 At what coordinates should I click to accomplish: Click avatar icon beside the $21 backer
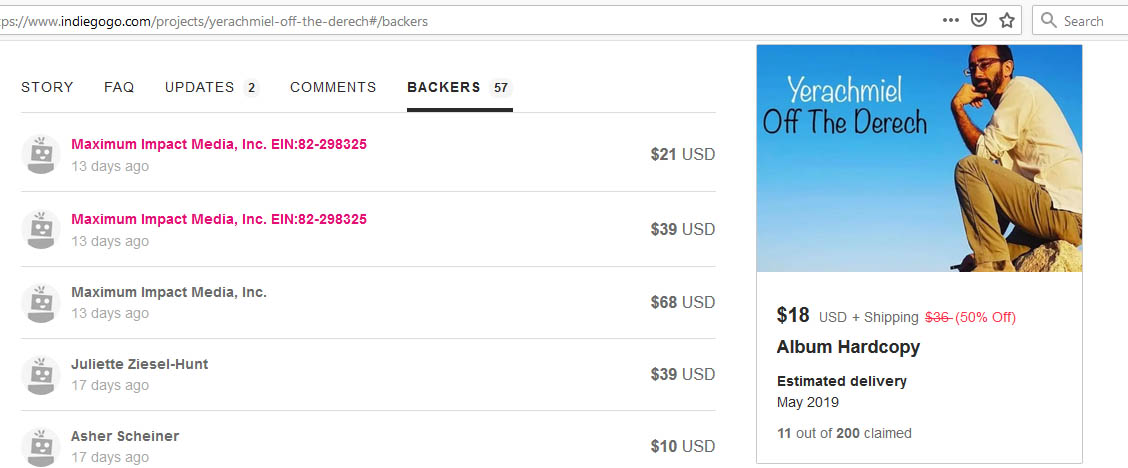41,154
